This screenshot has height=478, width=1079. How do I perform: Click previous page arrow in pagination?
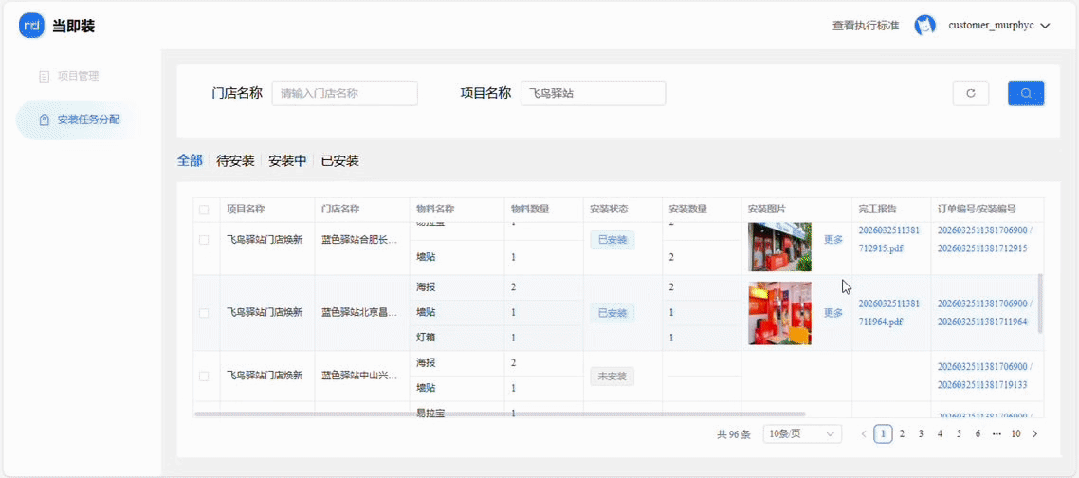(x=864, y=434)
